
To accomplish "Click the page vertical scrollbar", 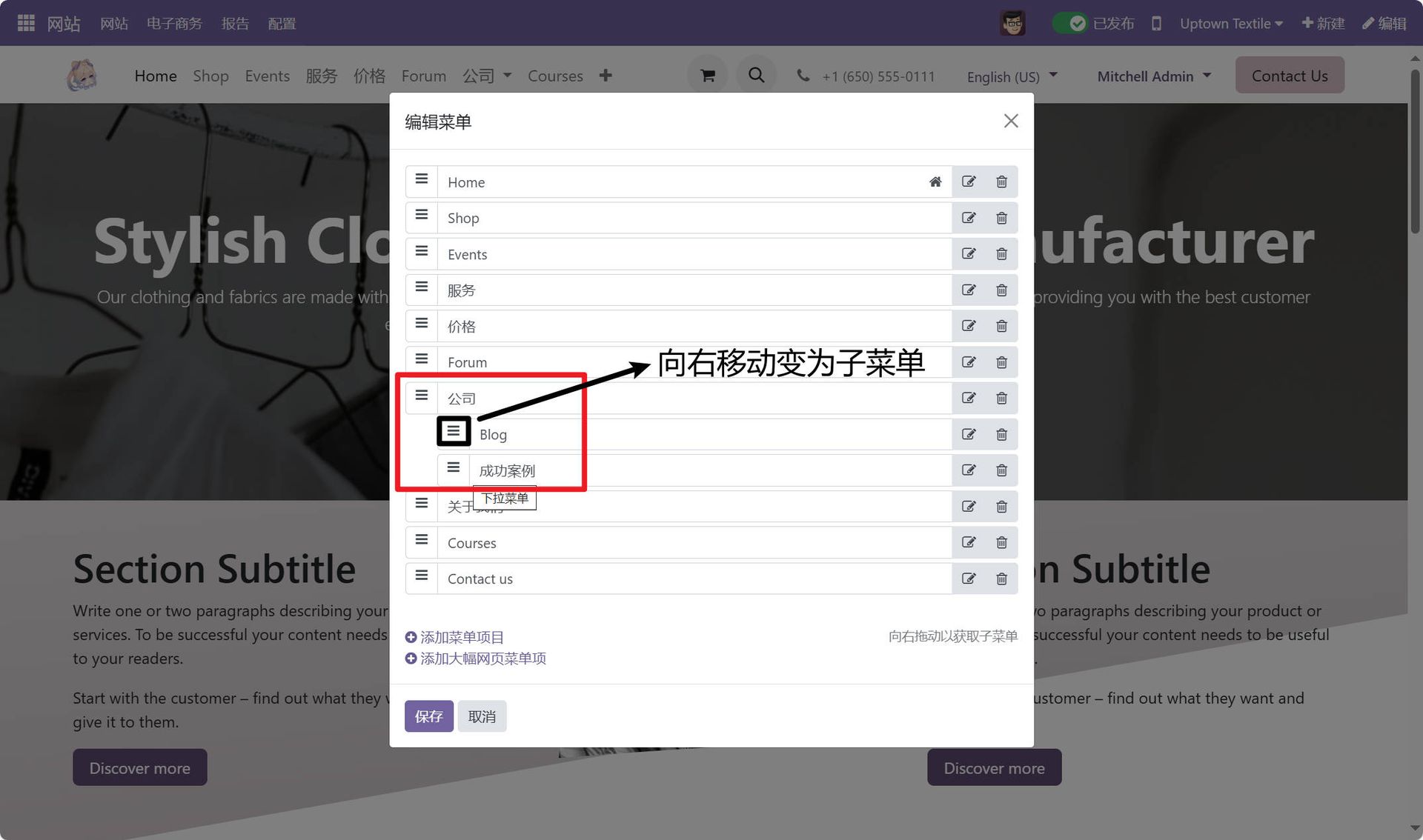I will 1415,152.
